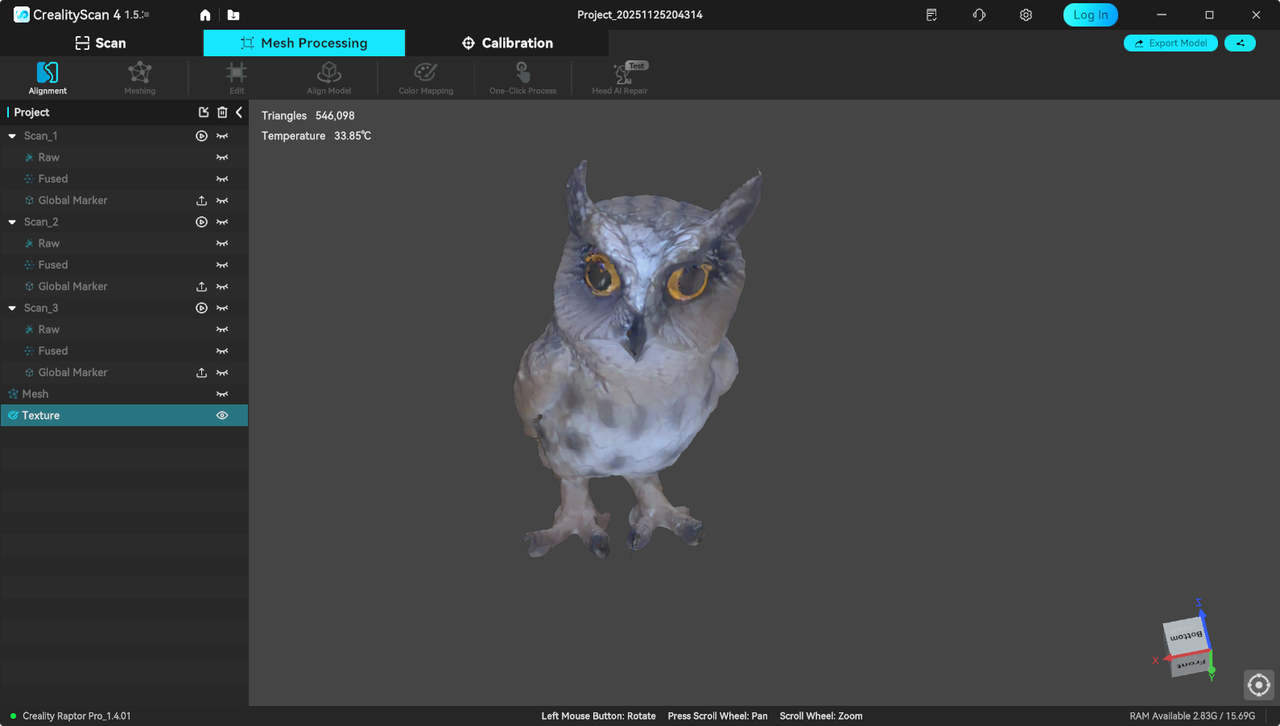Viewport: 1280px width, 726px height.
Task: Collapse the Scan_2 tree node
Action: pyautogui.click(x=12, y=222)
